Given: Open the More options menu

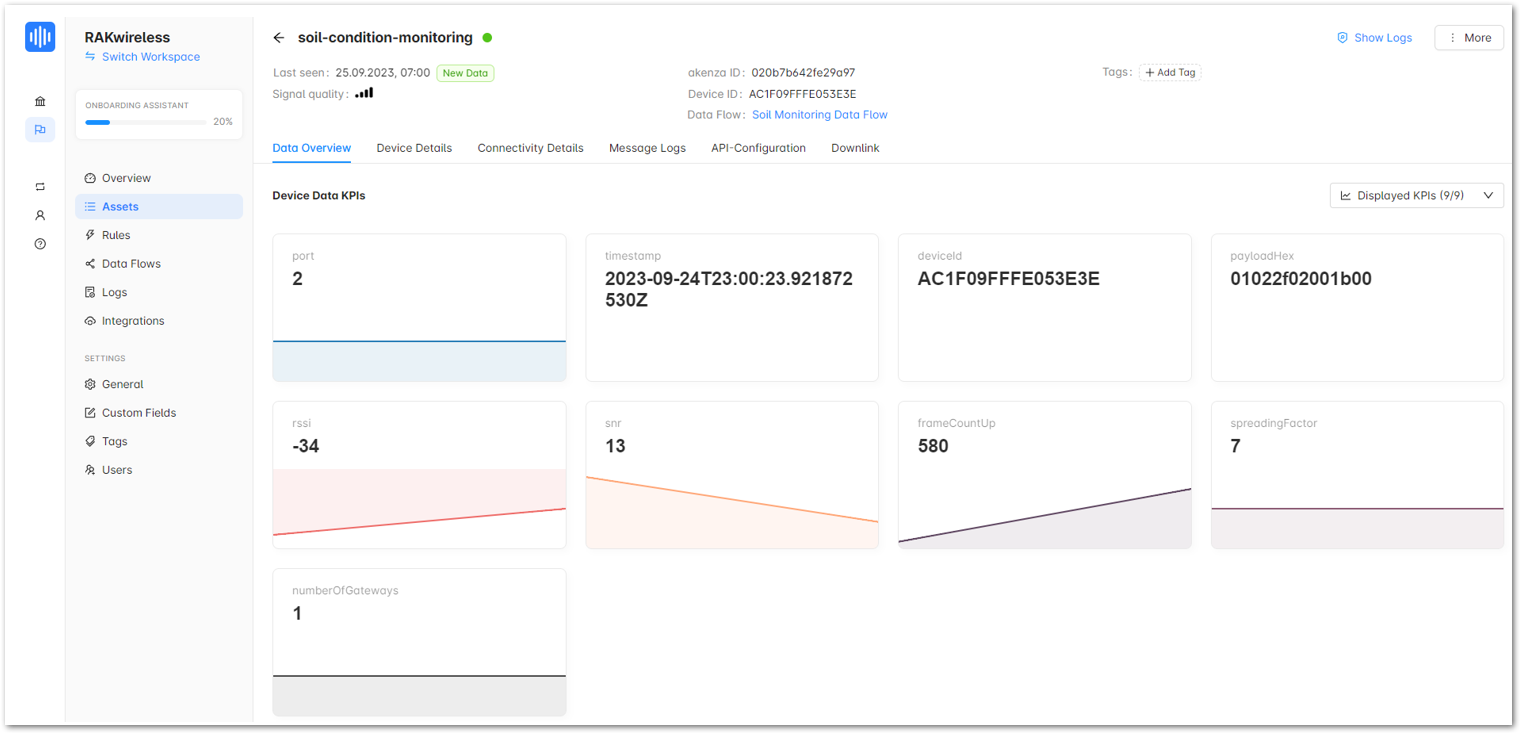Looking at the screenshot, I should click(1468, 38).
